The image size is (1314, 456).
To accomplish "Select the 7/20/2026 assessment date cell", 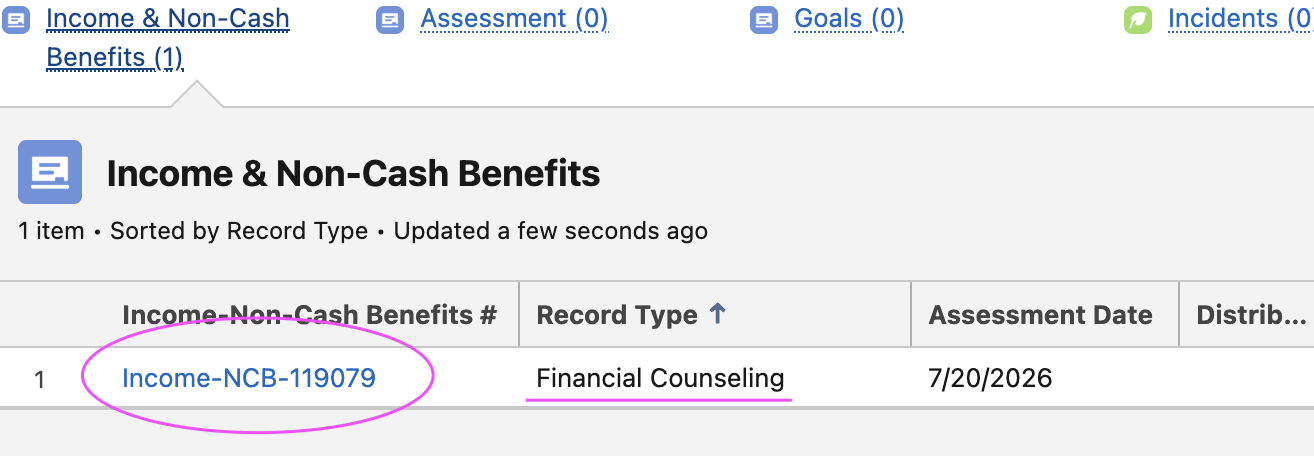I will (x=990, y=378).
